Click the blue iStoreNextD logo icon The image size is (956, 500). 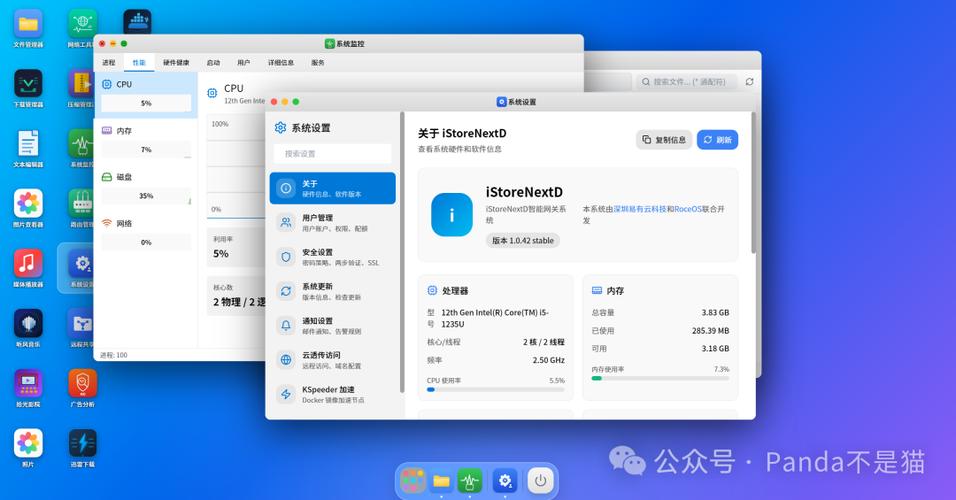point(452,215)
